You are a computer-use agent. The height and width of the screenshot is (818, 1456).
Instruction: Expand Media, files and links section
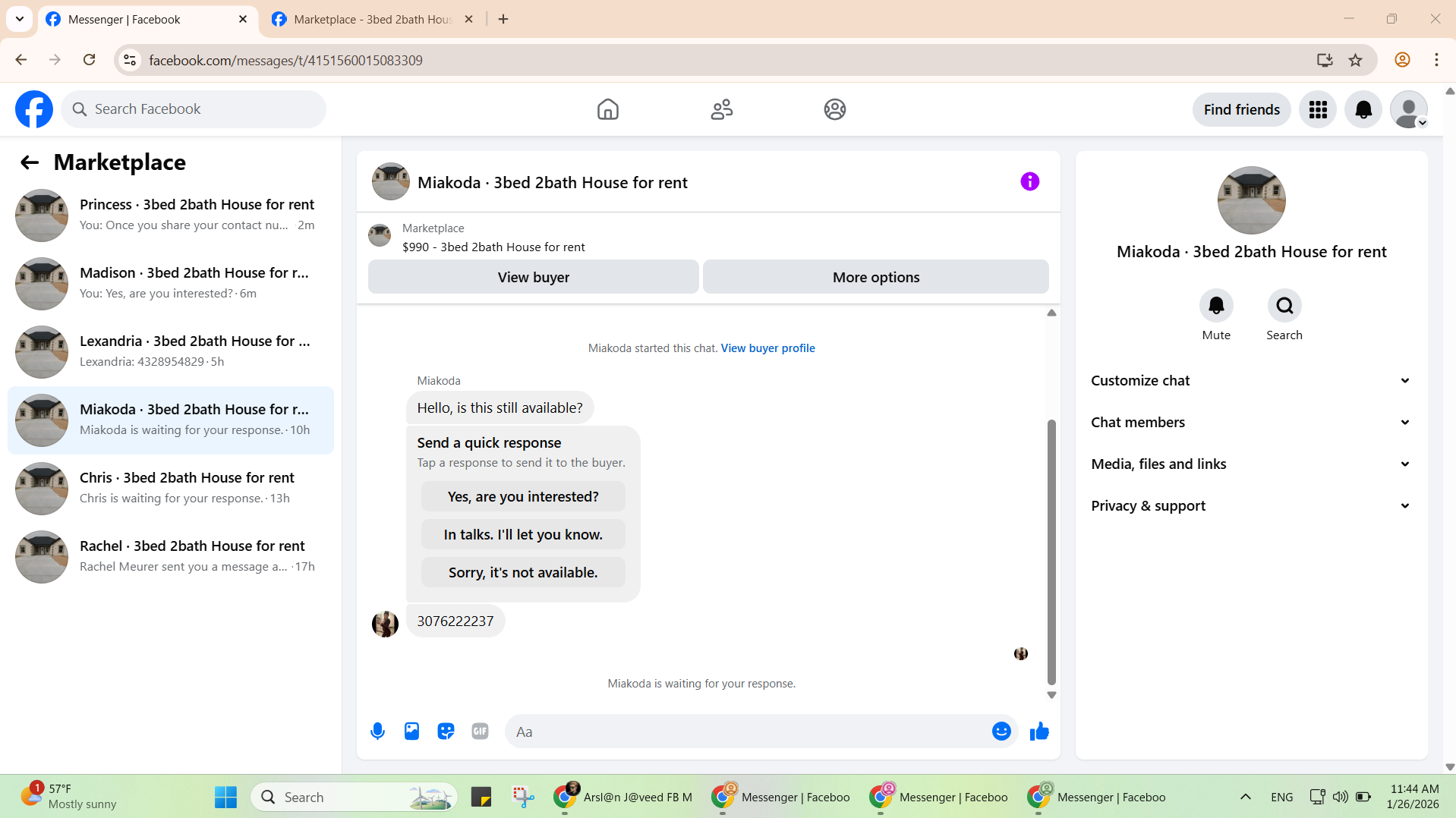click(1251, 464)
